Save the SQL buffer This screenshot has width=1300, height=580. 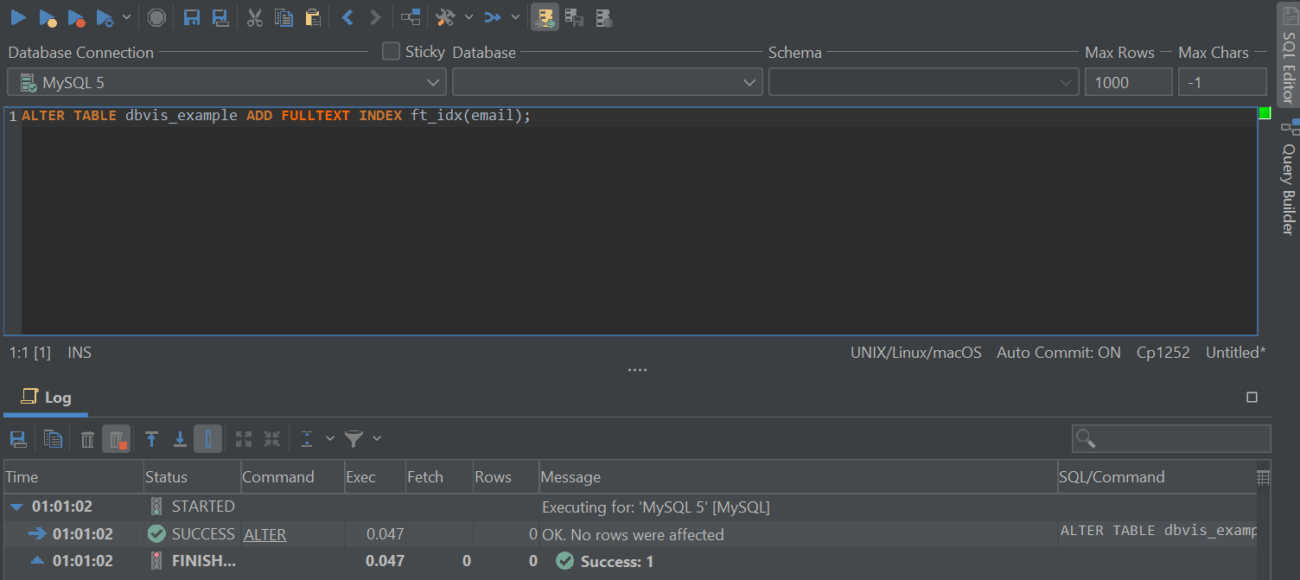191,17
